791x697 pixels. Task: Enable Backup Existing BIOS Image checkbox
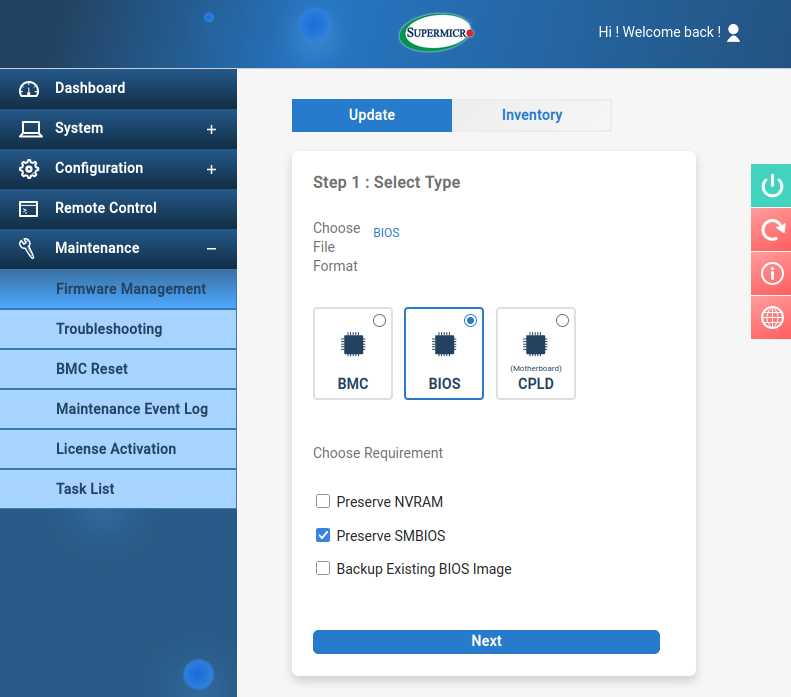point(323,568)
